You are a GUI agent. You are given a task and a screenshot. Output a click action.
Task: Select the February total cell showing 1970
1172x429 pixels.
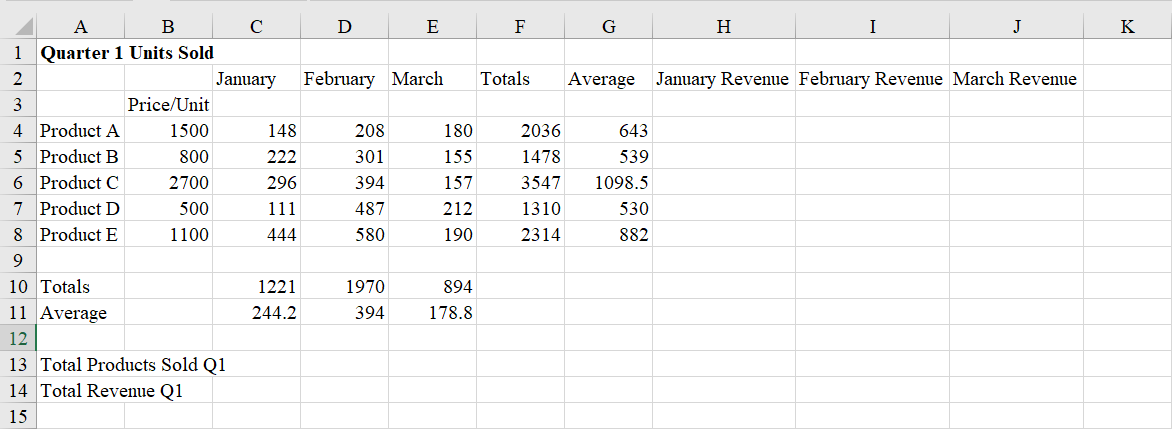(344, 286)
